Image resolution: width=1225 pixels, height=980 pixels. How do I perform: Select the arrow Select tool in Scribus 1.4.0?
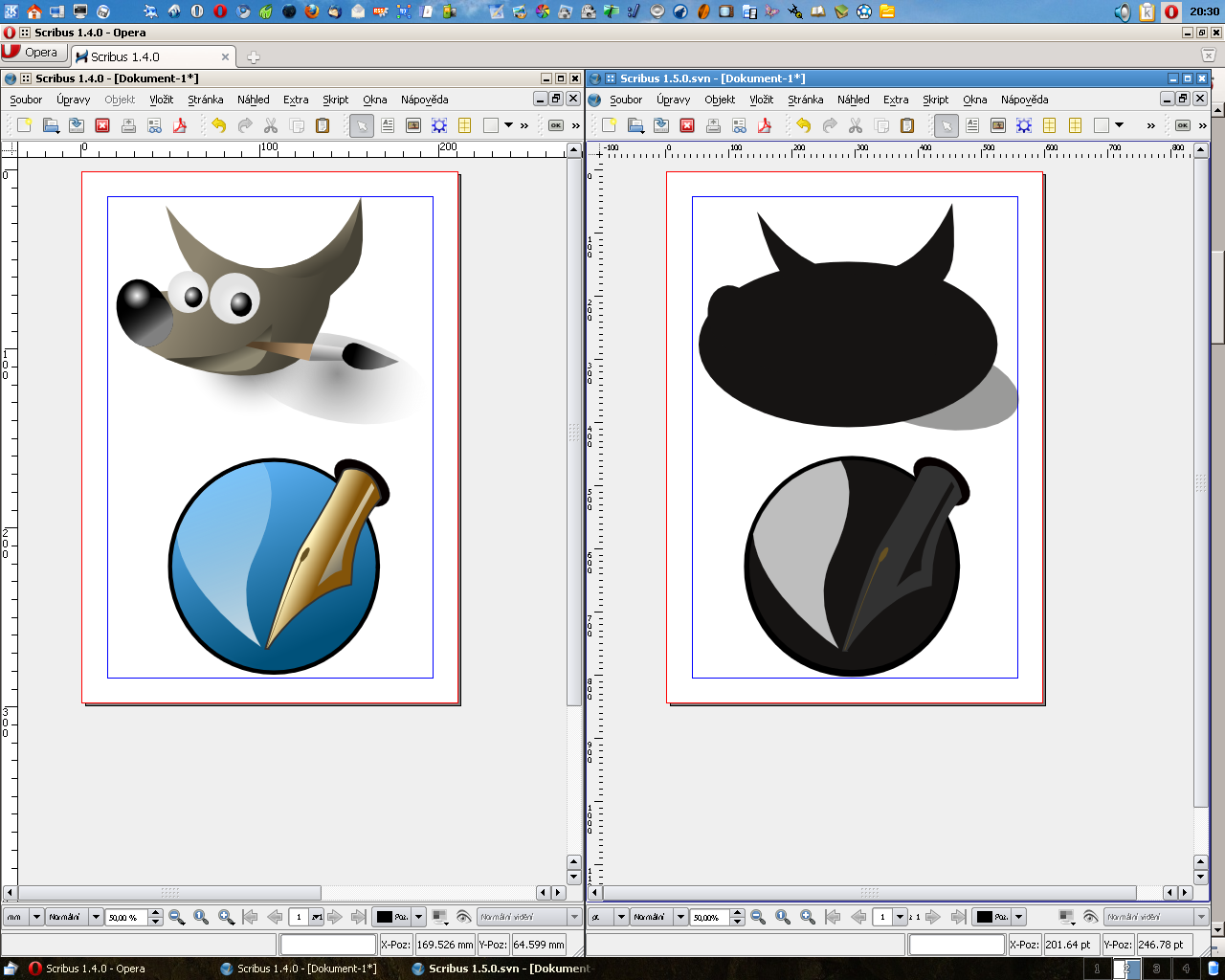tap(362, 125)
